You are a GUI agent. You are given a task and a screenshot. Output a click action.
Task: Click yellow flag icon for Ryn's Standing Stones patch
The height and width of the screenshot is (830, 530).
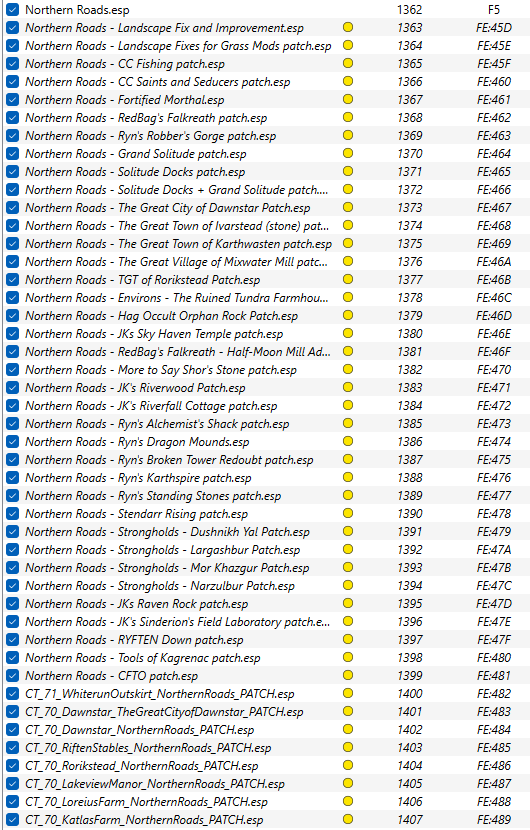[348, 495]
